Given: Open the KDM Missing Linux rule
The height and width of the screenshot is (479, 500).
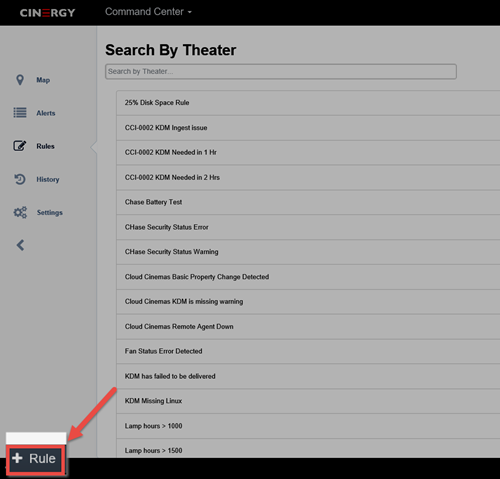Looking at the screenshot, I should pyautogui.click(x=308, y=401).
